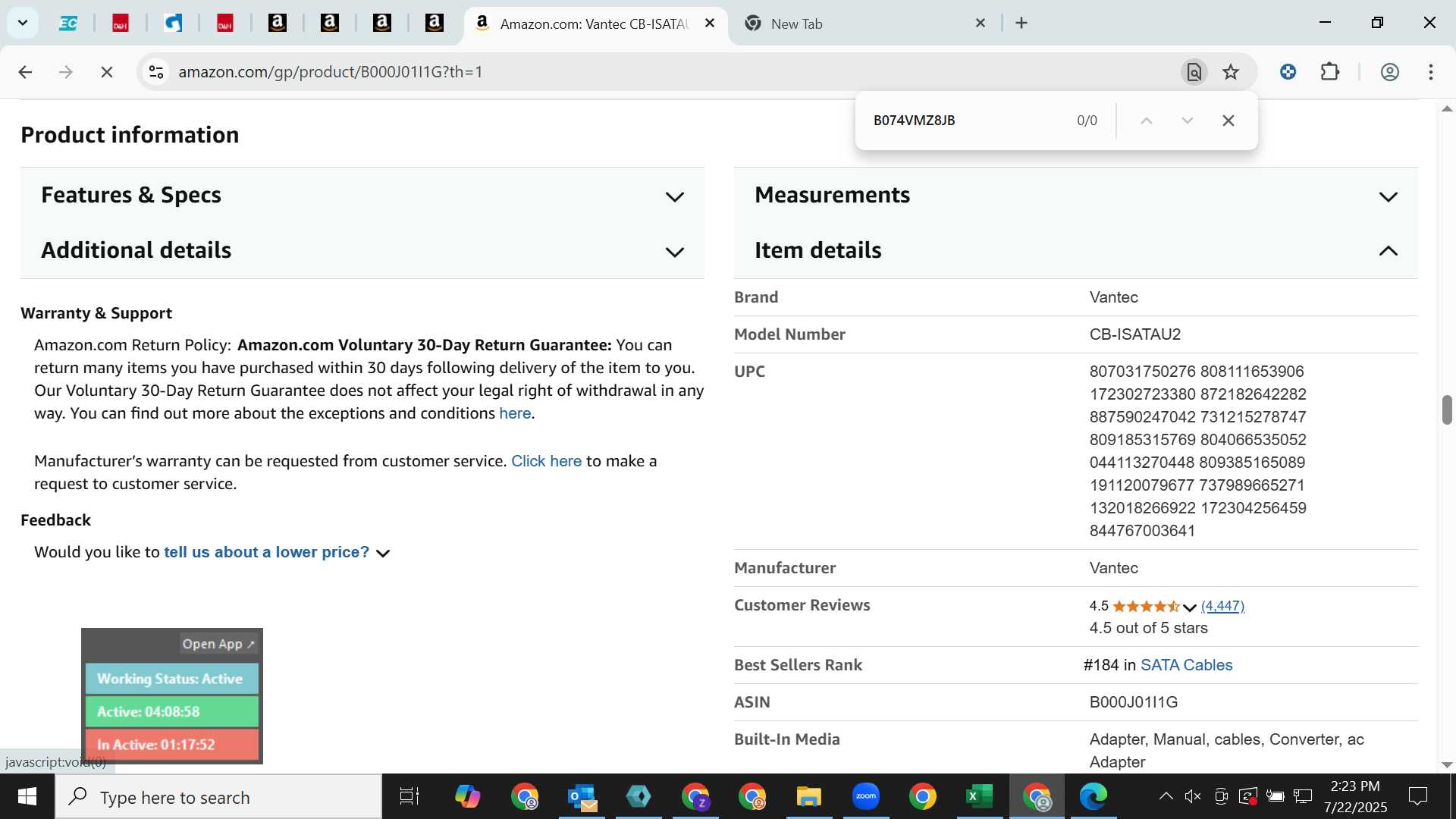
Task: Click the page vertical scrollbar thumb
Action: 1447,410
